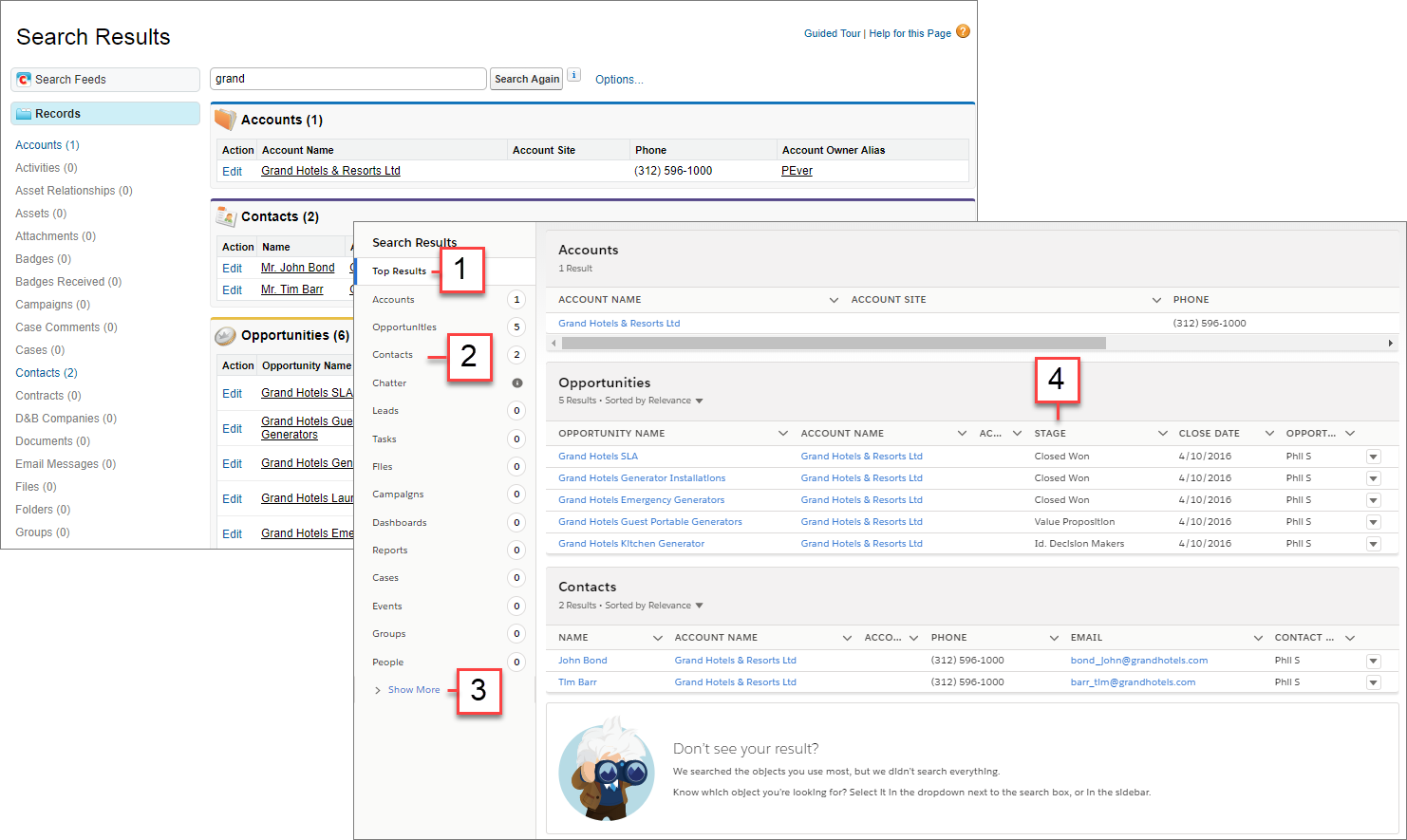Select Dashboards in Lightning sidebar
Screen dimensions: 1407x840
pos(400,523)
